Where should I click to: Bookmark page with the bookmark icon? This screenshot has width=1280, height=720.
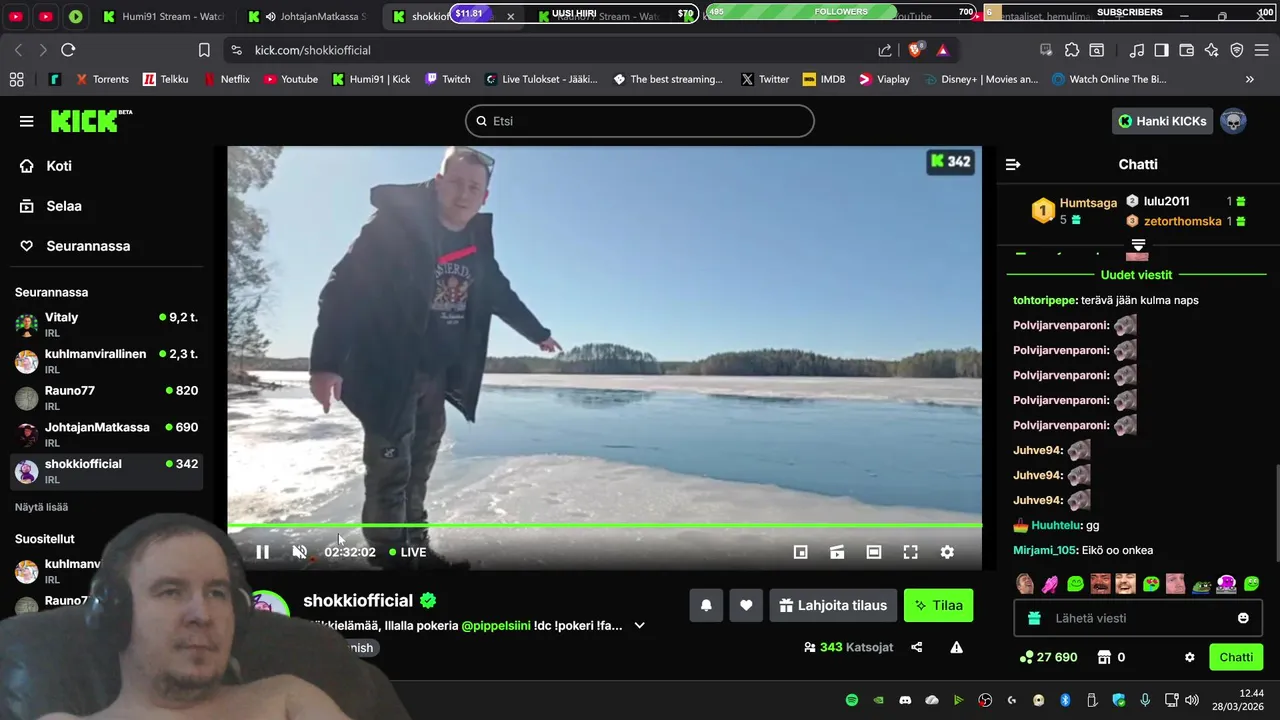pyautogui.click(x=204, y=50)
